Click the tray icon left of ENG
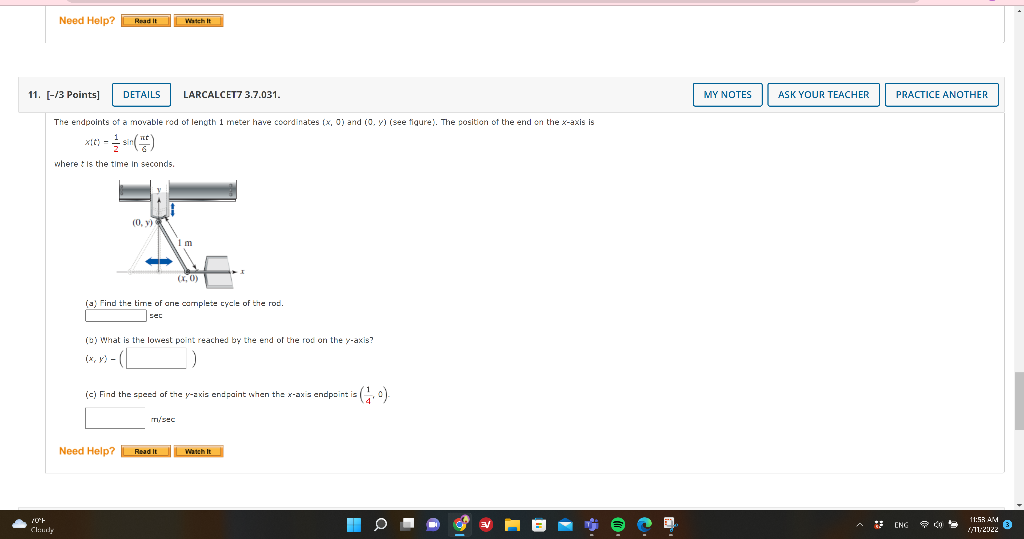 coord(879,525)
